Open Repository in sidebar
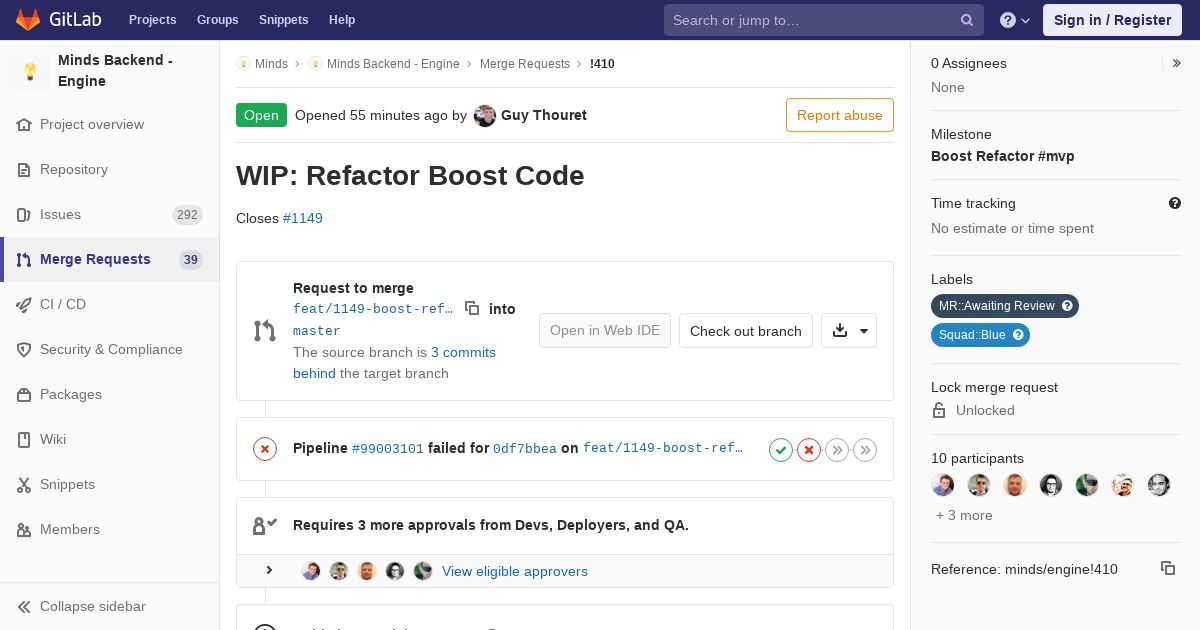The image size is (1200, 630). 110,170
